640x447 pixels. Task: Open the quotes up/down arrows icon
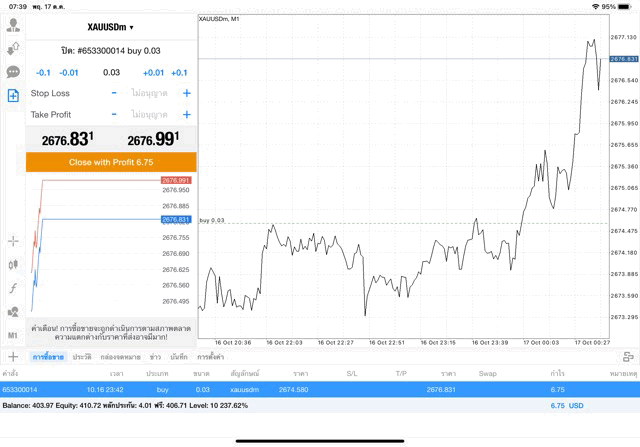[13, 48]
